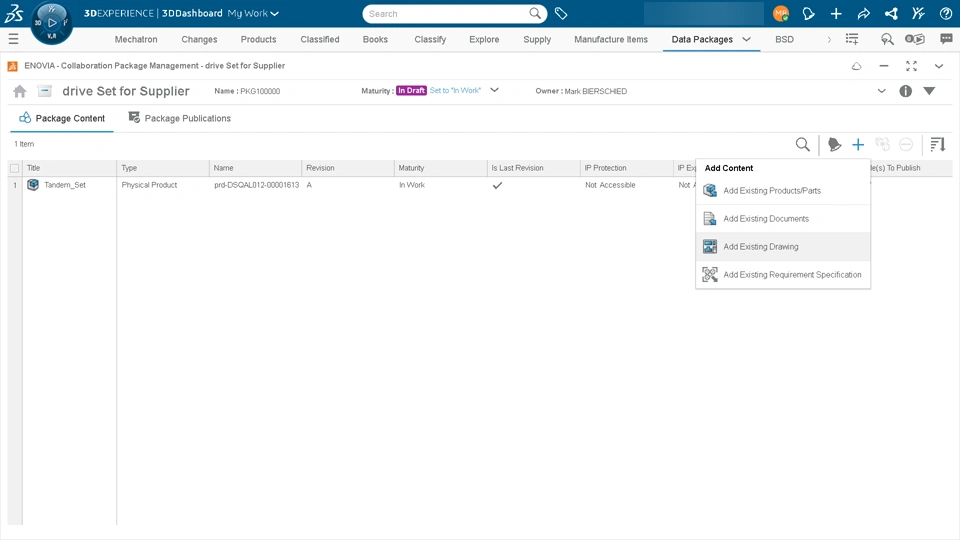The image size is (960, 540).
Task: Open notifications icon in top bar
Action: pos(808,13)
